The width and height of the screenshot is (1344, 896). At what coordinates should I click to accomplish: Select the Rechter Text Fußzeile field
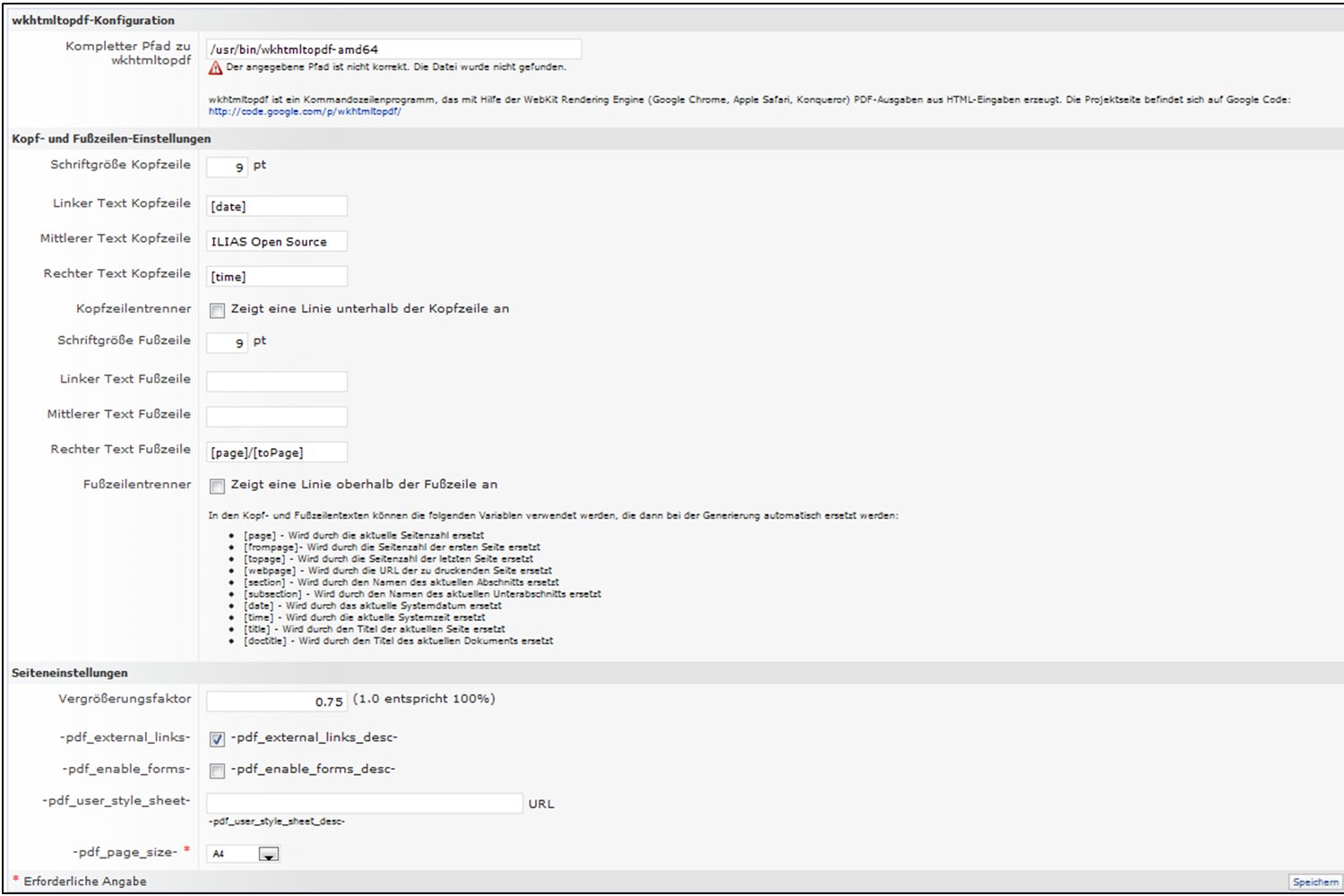[x=277, y=452]
